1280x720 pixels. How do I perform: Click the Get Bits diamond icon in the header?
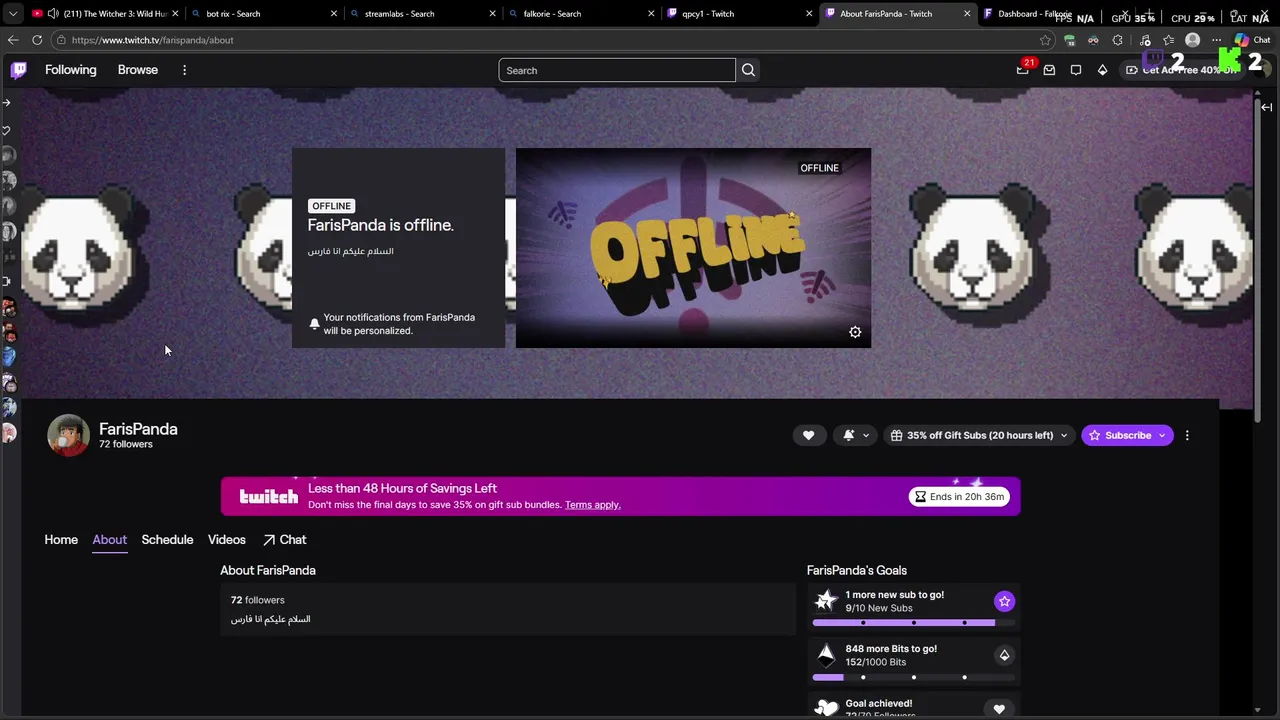coord(1102,70)
